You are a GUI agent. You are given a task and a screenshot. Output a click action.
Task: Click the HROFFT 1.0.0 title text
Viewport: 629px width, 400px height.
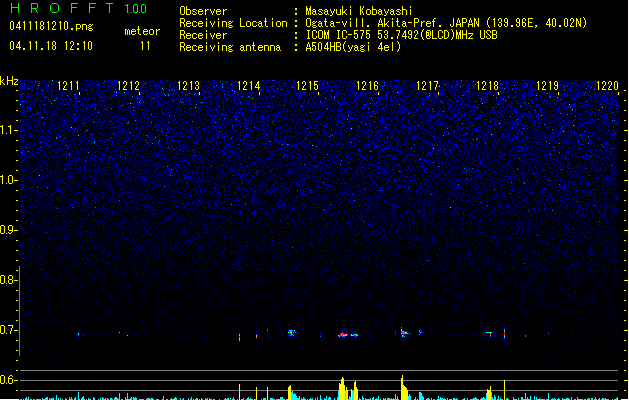tap(79, 8)
